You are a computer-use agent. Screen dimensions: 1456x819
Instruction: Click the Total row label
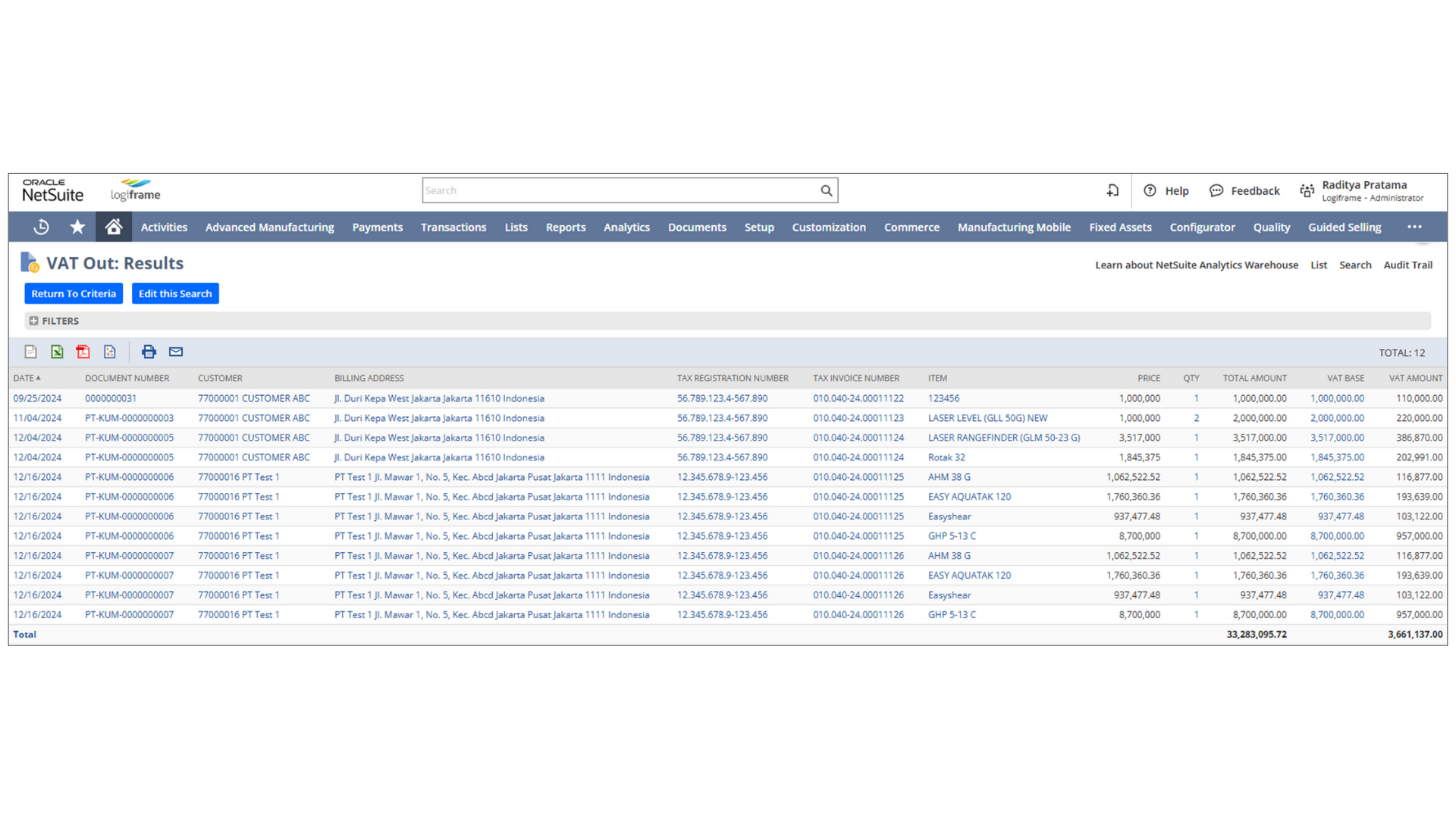click(x=24, y=634)
